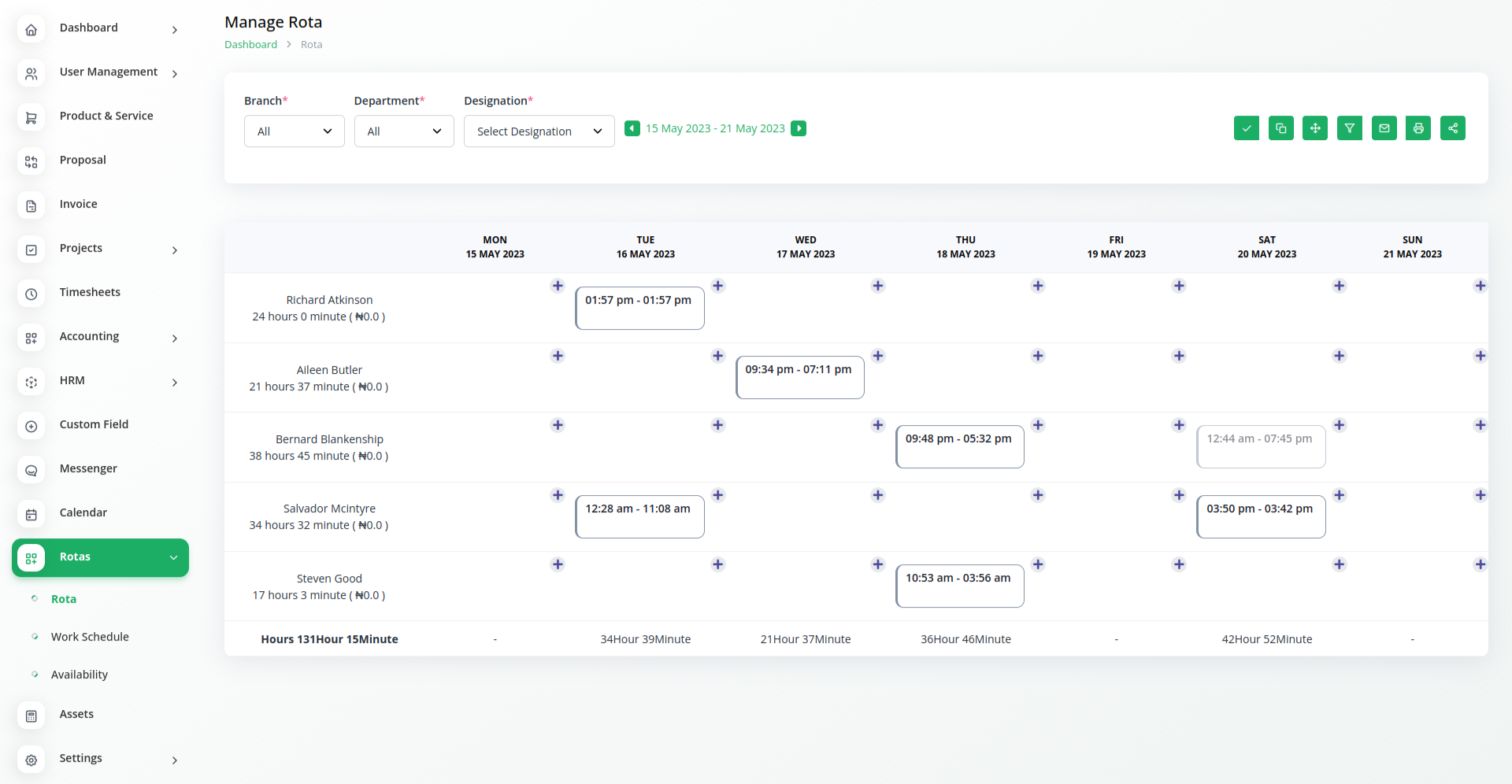Viewport: 1512px width, 784px height.
Task: Open Richard Atkinson's 01:57 pm shift
Action: click(639, 308)
